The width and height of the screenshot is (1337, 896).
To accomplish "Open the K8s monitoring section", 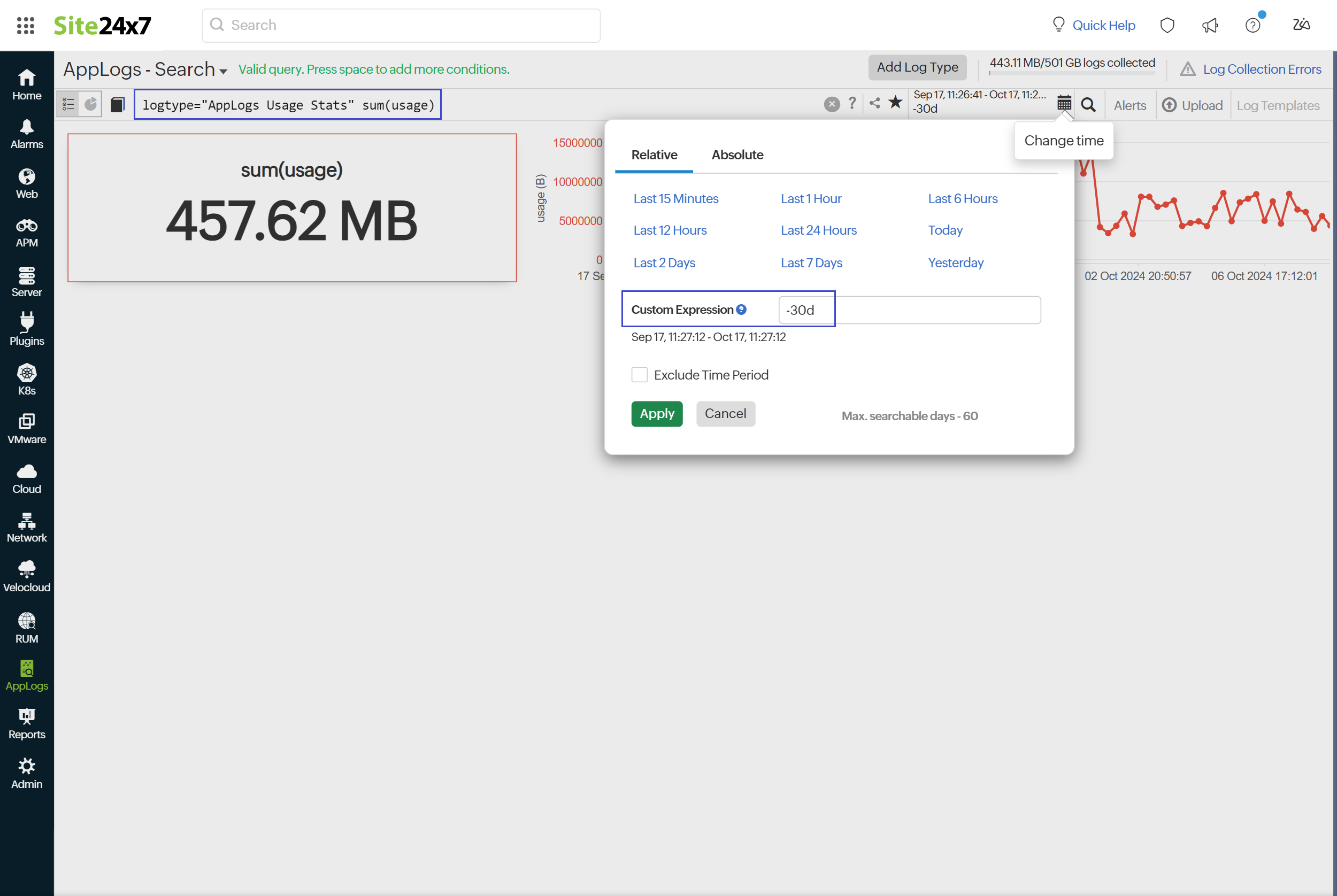I will coord(26,377).
